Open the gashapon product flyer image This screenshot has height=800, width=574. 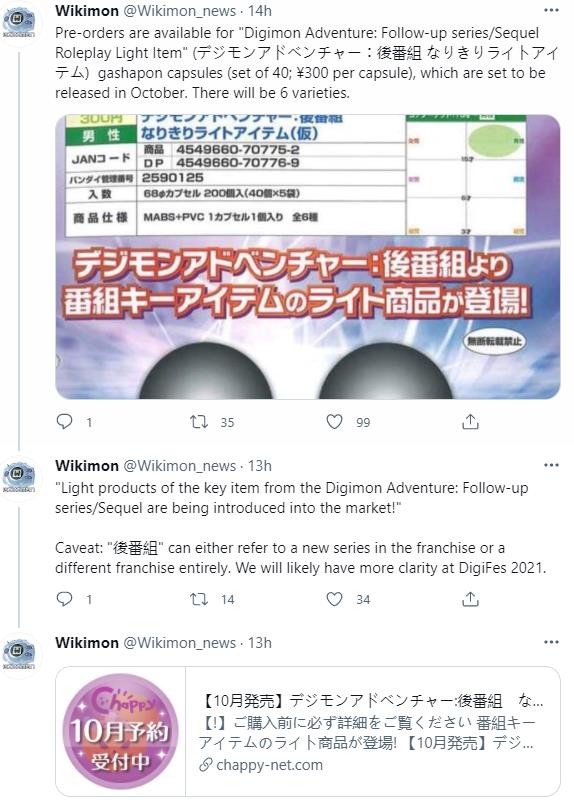click(x=308, y=257)
